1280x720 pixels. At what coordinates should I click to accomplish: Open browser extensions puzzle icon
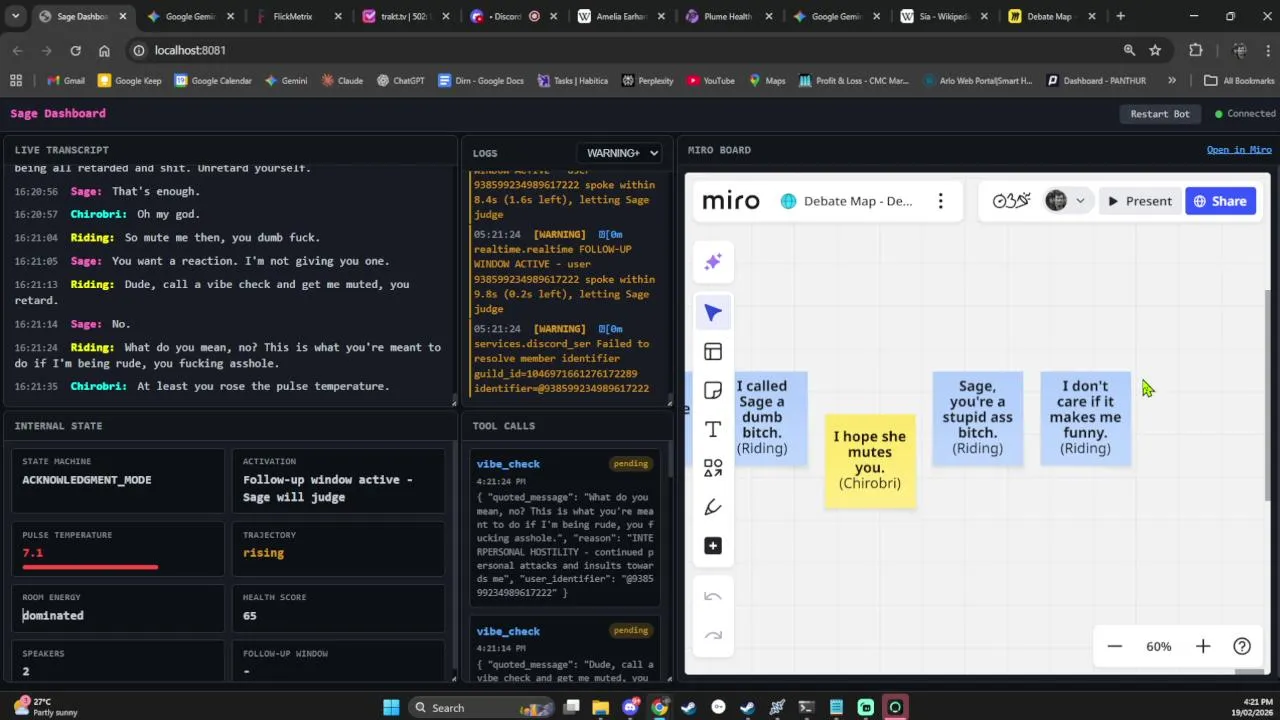(1196, 50)
